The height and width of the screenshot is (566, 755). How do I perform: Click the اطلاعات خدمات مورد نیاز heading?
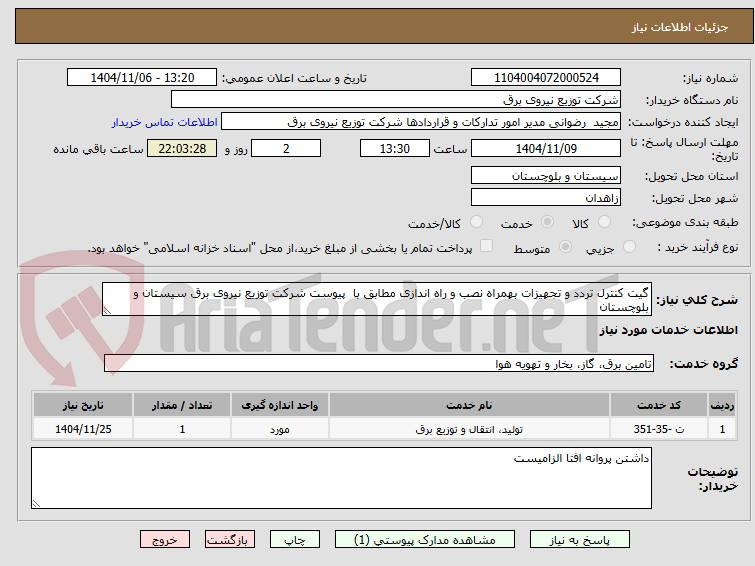(x=668, y=330)
